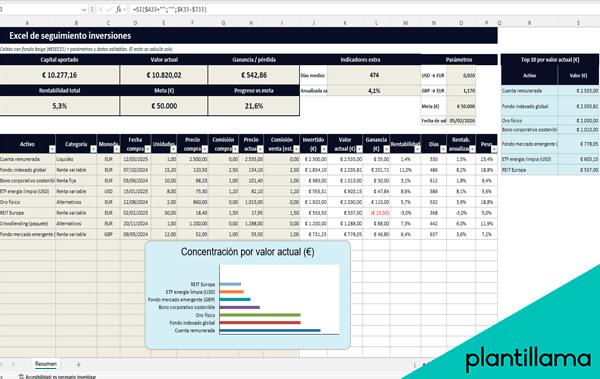Click the Top 10 por valor actual header

[550, 60]
